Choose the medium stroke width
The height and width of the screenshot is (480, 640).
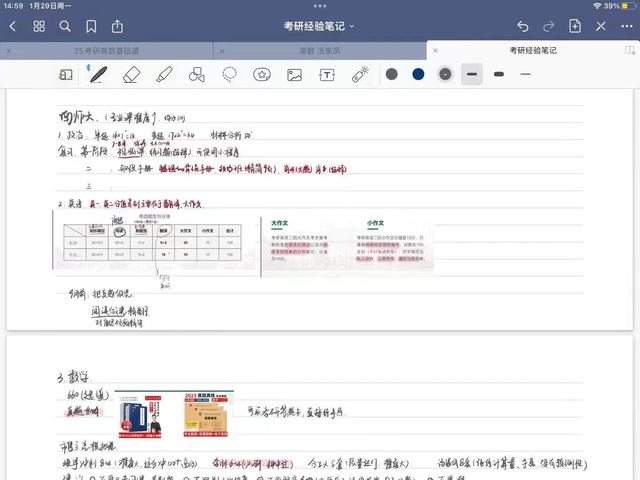tap(498, 74)
